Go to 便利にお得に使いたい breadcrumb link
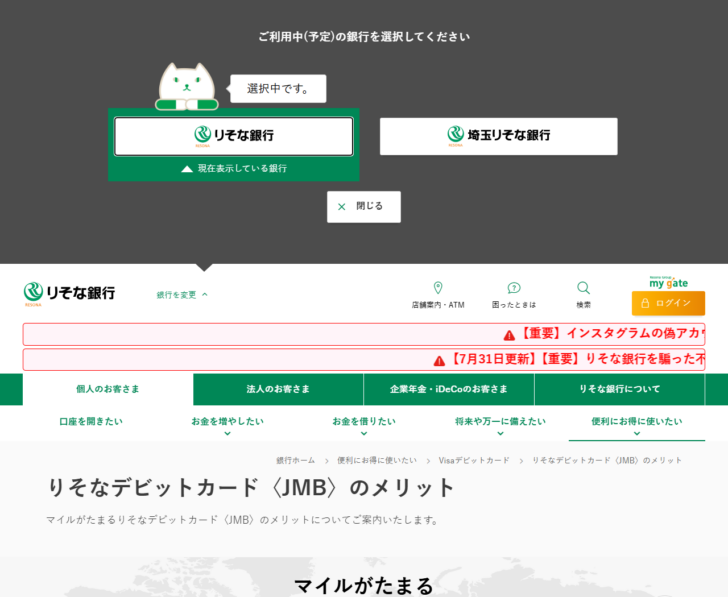The height and width of the screenshot is (597, 728). pyautogui.click(x=377, y=461)
